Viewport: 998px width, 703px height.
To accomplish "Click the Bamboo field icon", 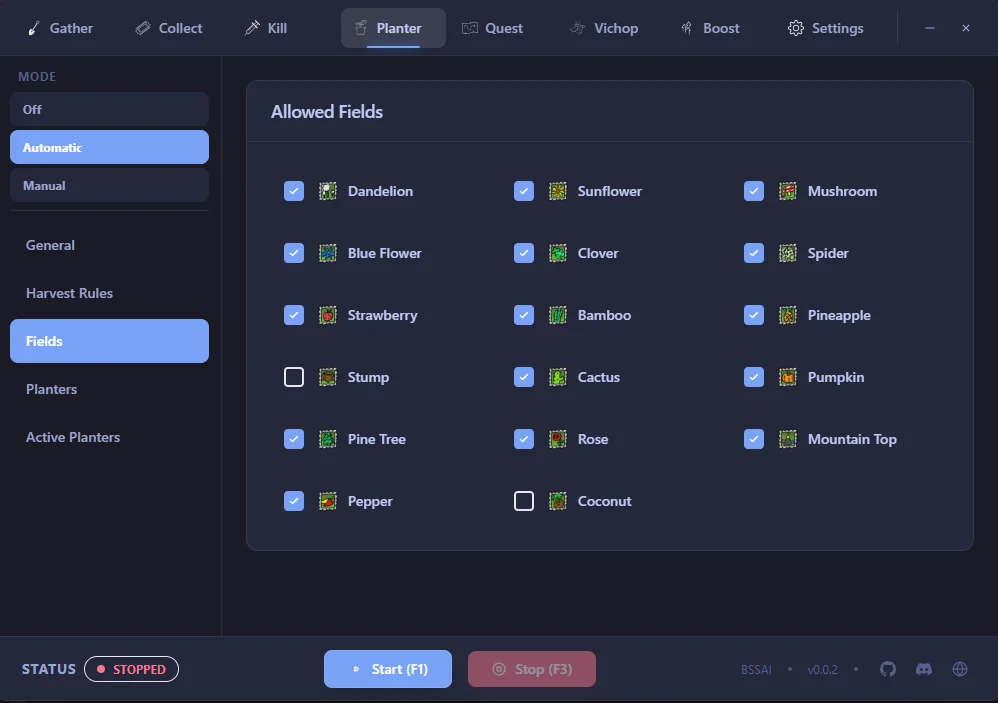I will (558, 315).
